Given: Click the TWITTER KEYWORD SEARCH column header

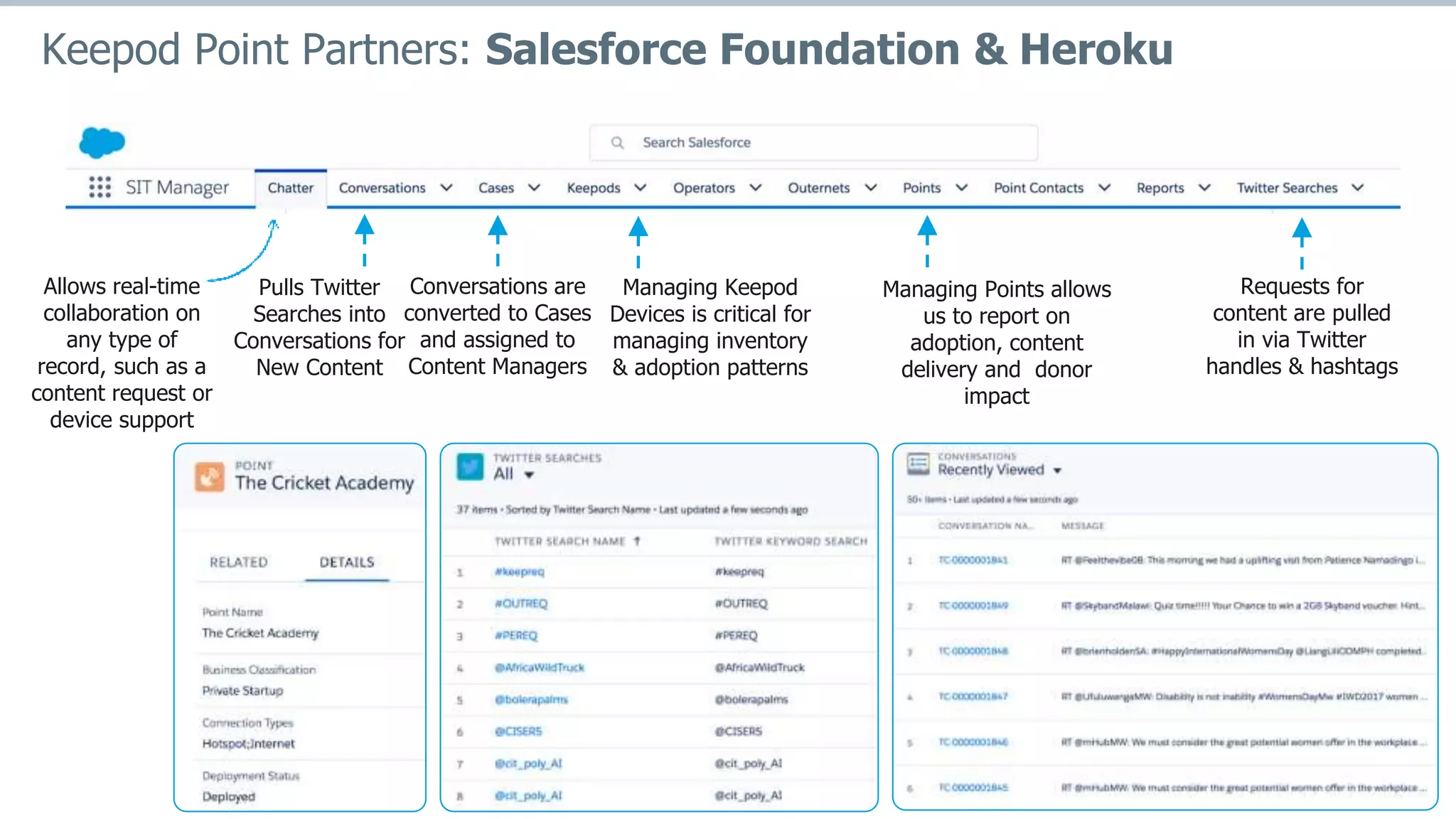Looking at the screenshot, I should point(791,541).
